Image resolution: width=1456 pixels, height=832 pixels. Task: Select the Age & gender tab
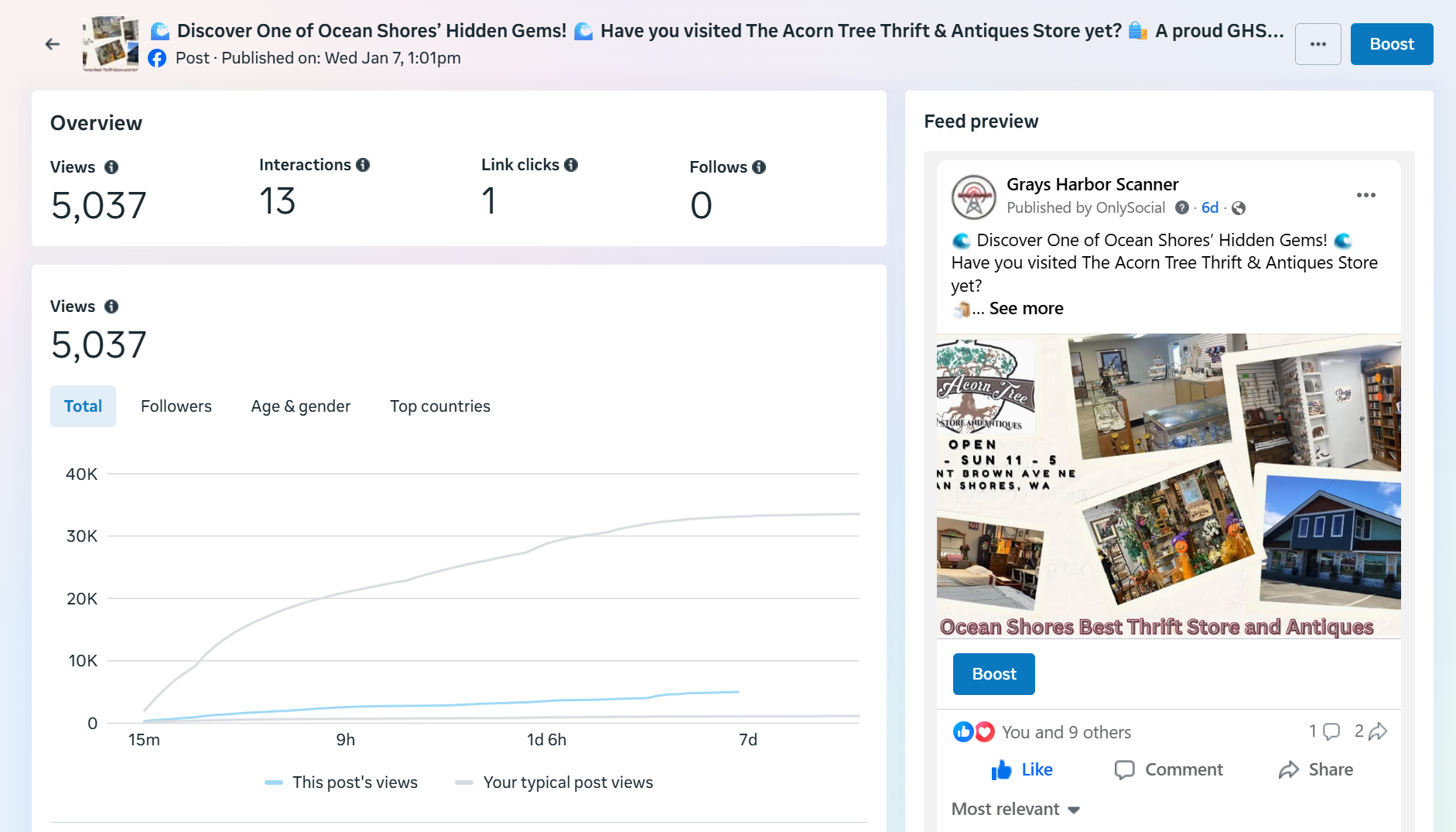point(300,406)
